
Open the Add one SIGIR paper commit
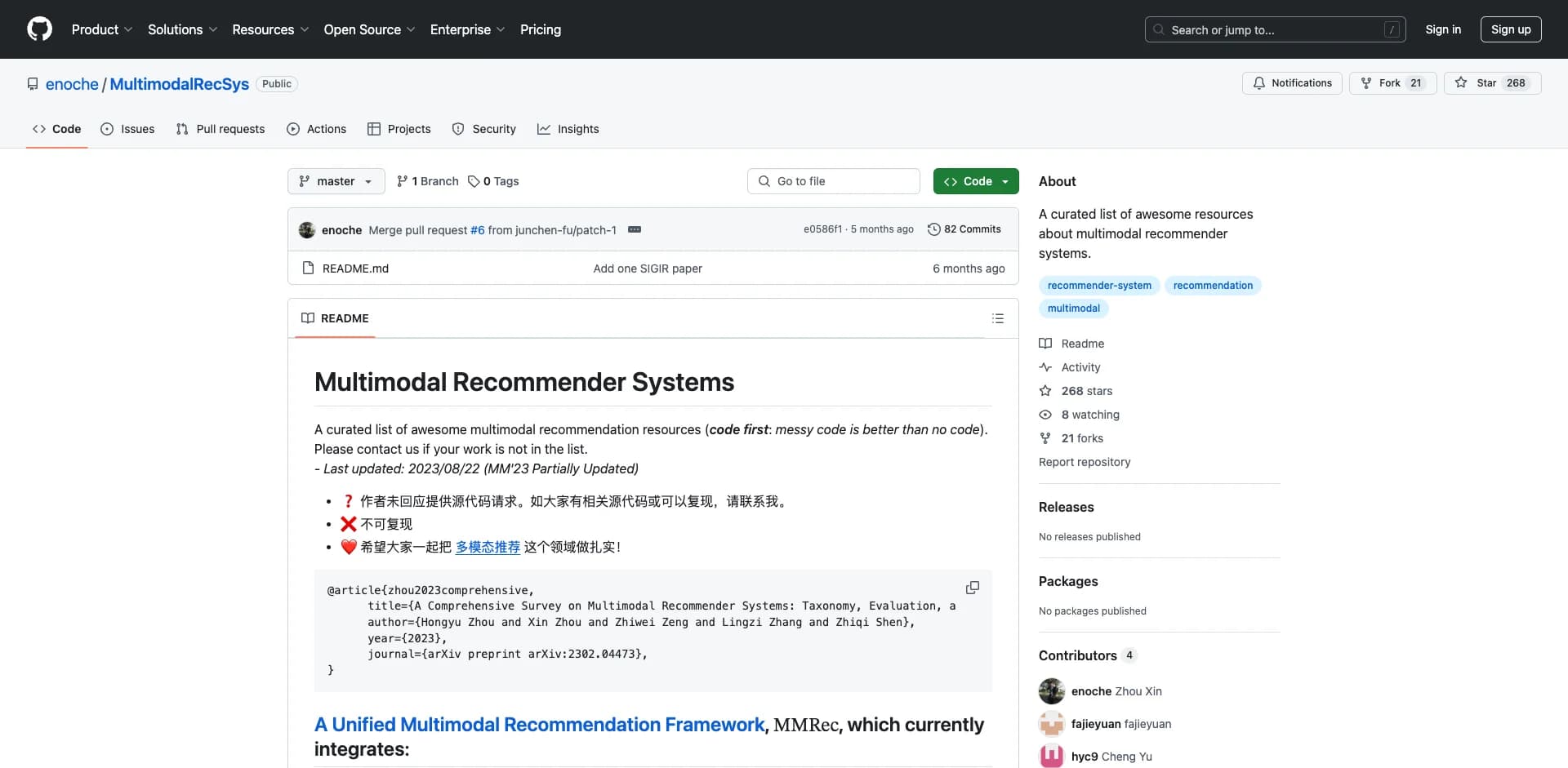(x=648, y=269)
